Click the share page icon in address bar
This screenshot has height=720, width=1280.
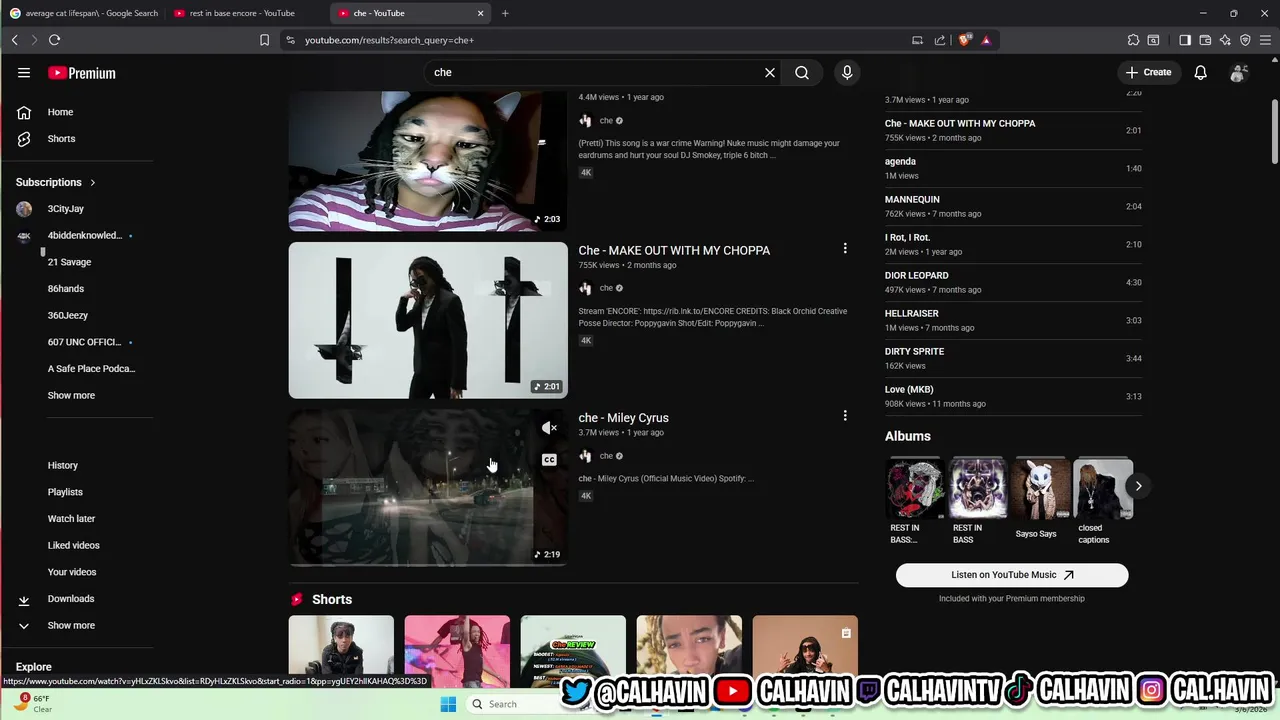[x=940, y=40]
